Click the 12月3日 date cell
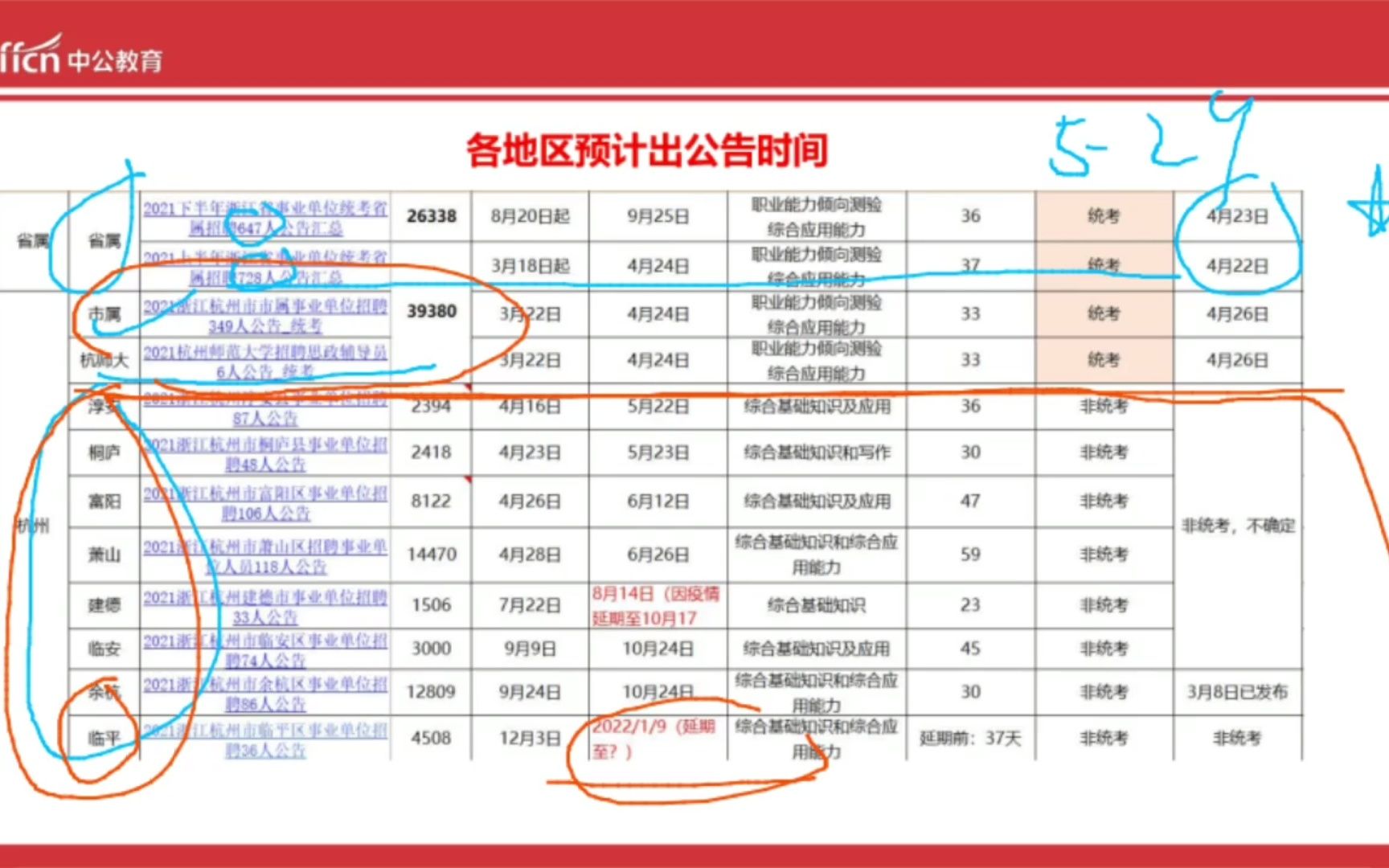Image resolution: width=1389 pixels, height=868 pixels. [x=531, y=738]
